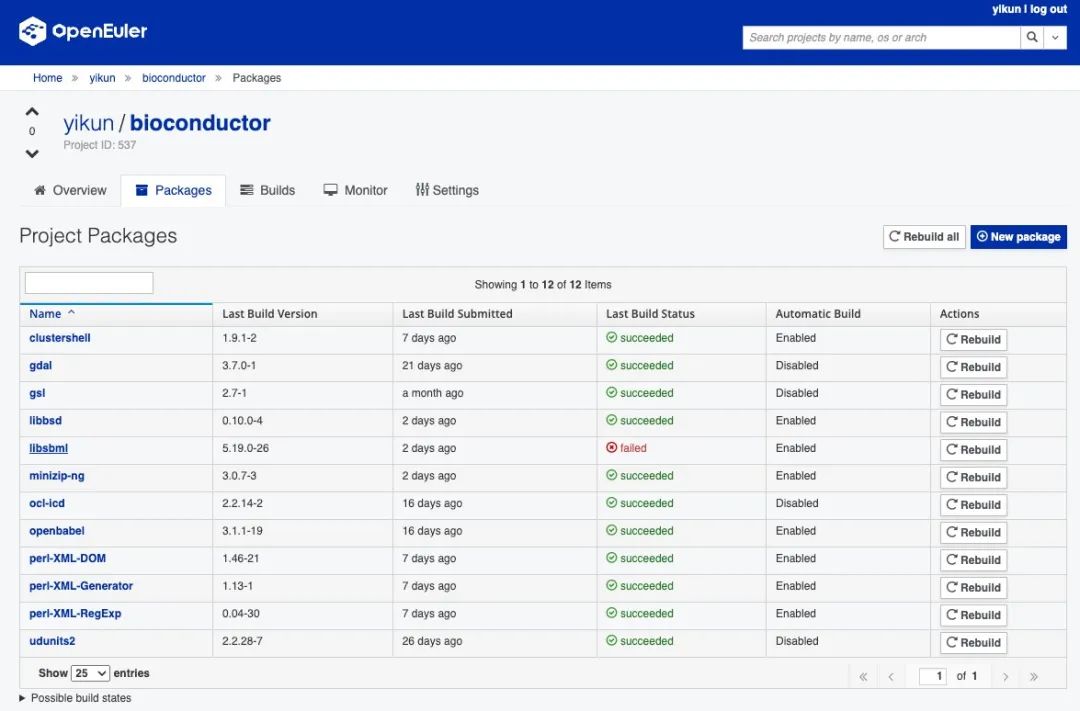Click the package filter input field
Image resolution: width=1080 pixels, height=711 pixels.
coord(89,283)
